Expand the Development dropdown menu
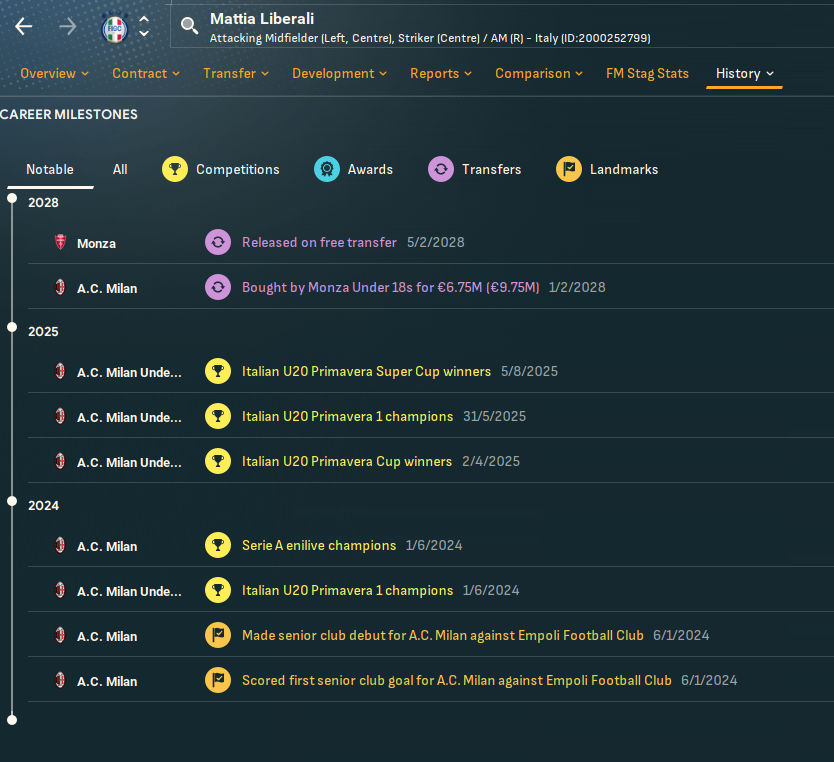This screenshot has height=762, width=834. click(340, 73)
